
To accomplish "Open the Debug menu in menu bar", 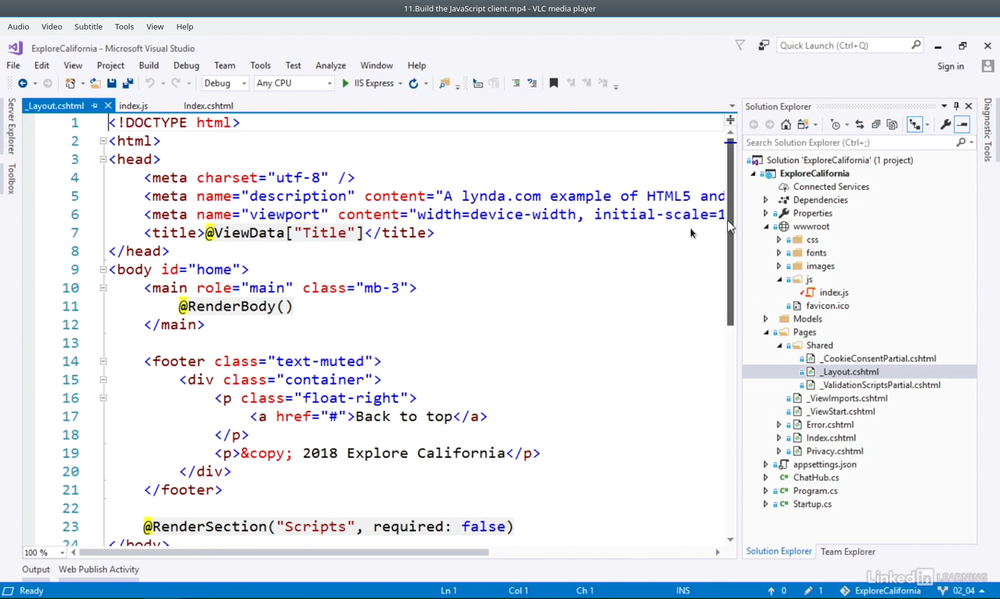I will tap(186, 65).
